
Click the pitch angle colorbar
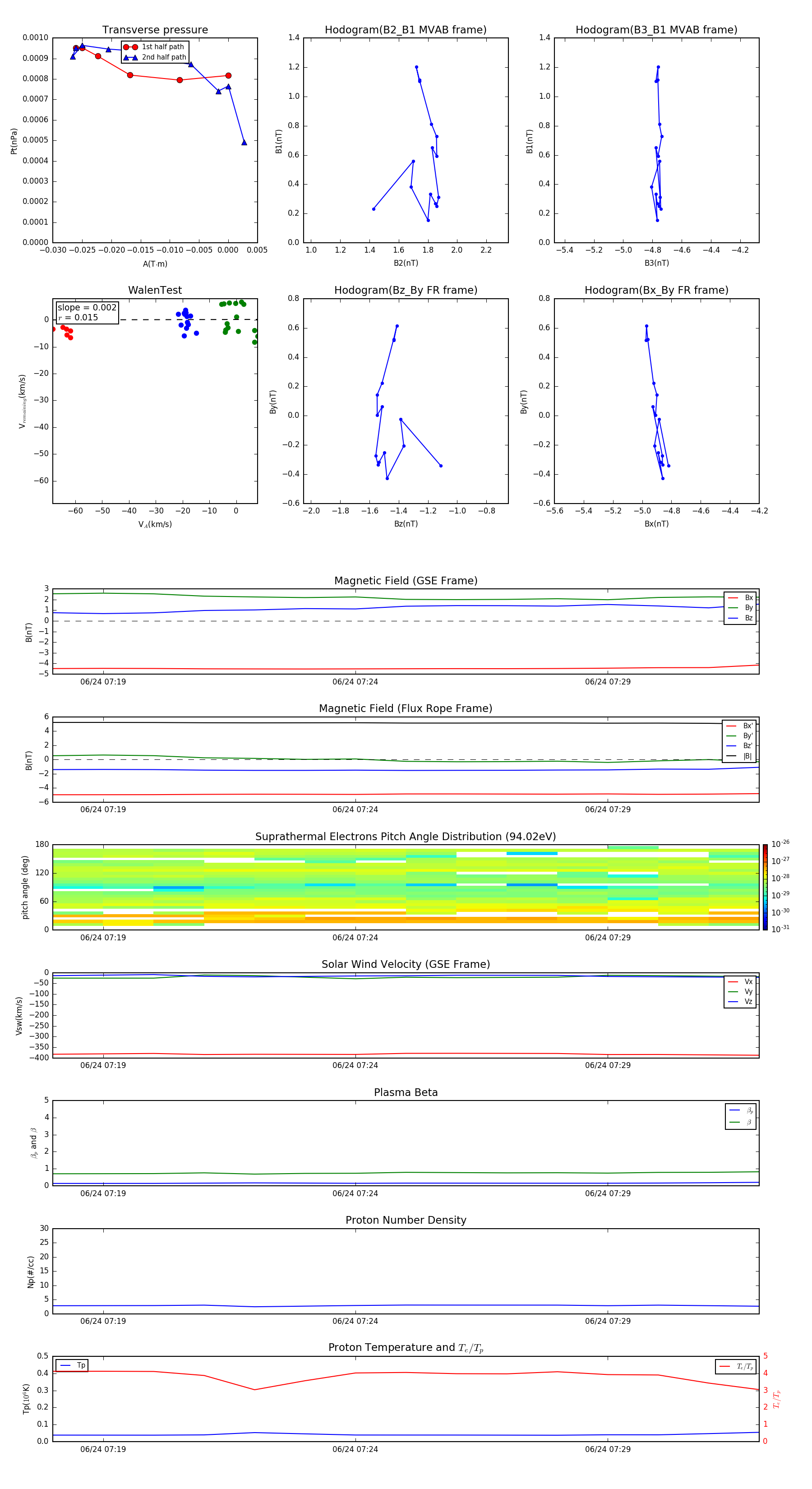click(765, 887)
